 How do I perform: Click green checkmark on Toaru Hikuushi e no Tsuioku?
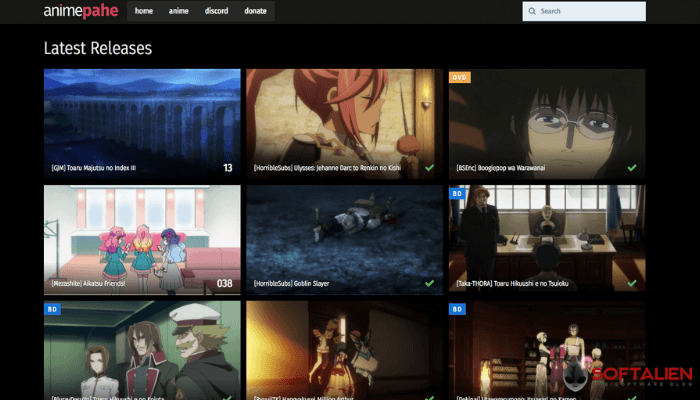(x=632, y=283)
